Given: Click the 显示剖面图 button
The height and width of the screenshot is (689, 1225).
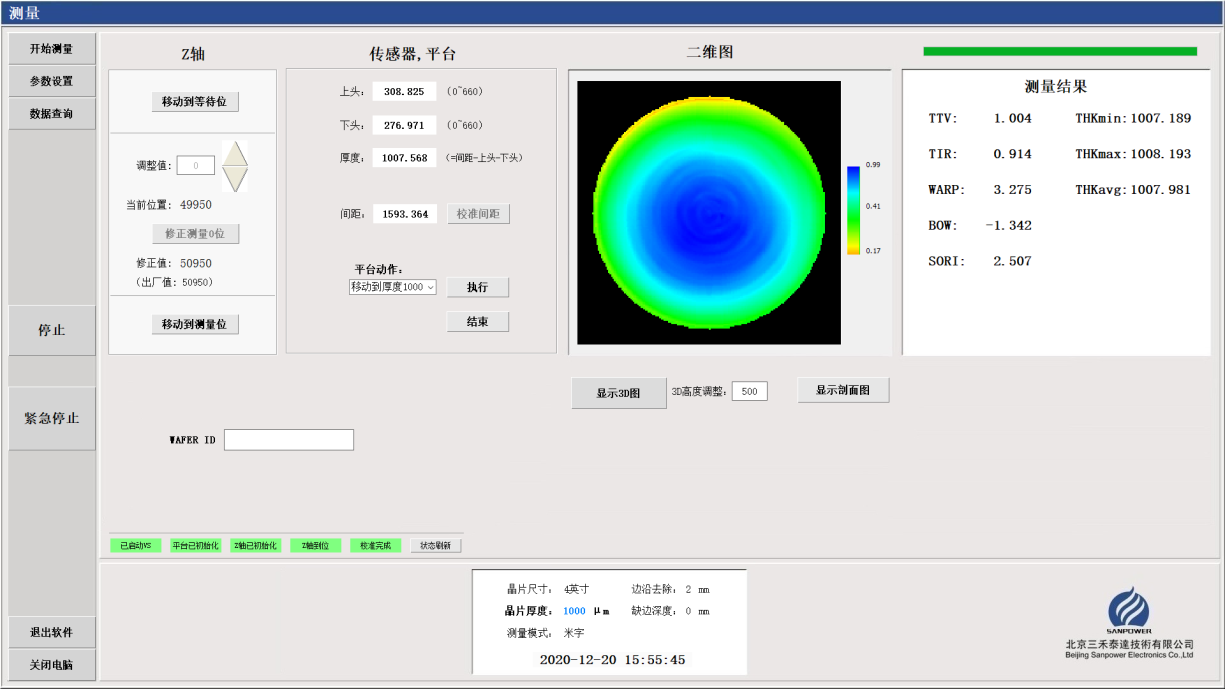Looking at the screenshot, I should coord(842,390).
